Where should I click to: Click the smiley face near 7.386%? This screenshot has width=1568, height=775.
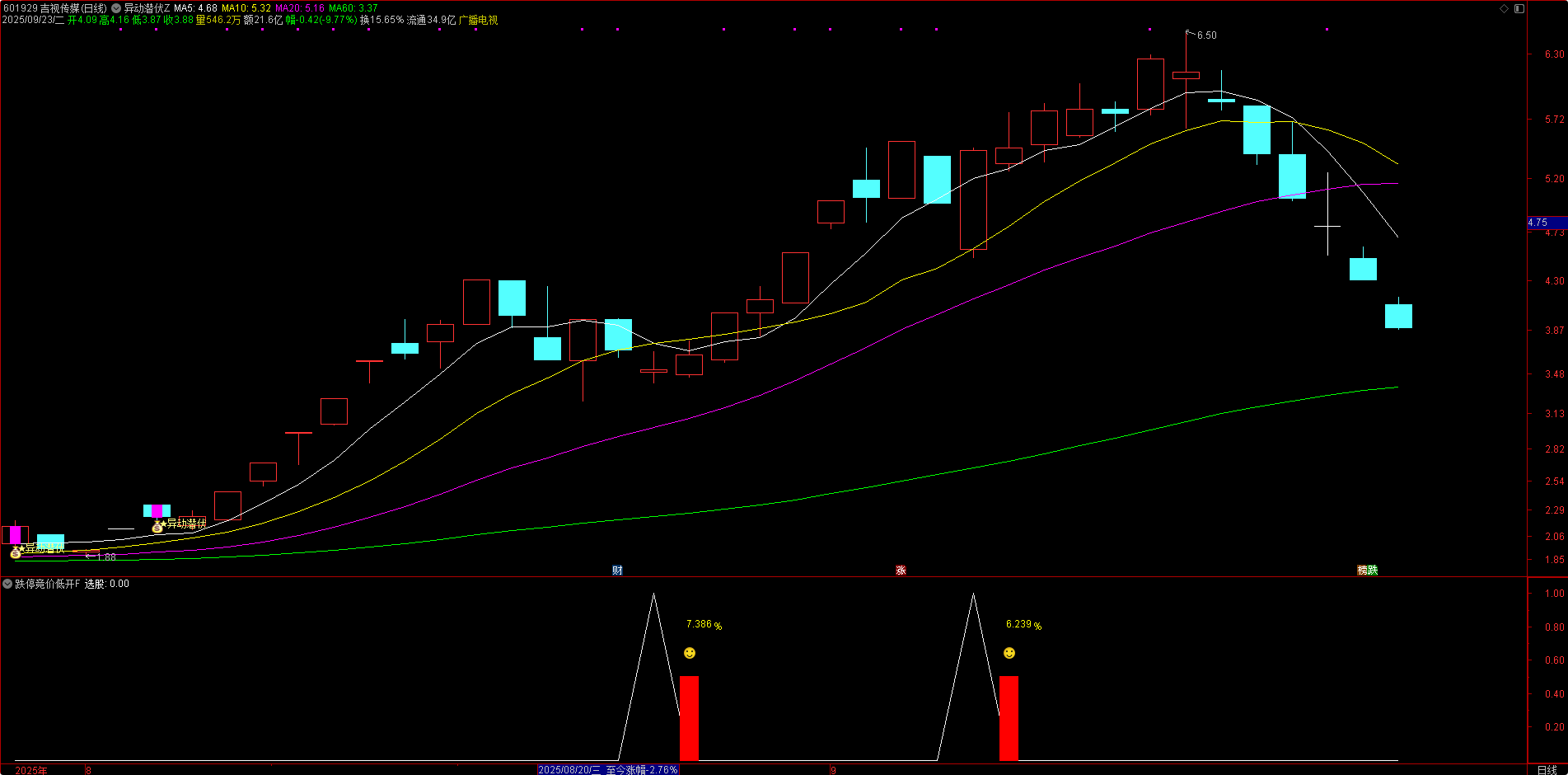[690, 653]
